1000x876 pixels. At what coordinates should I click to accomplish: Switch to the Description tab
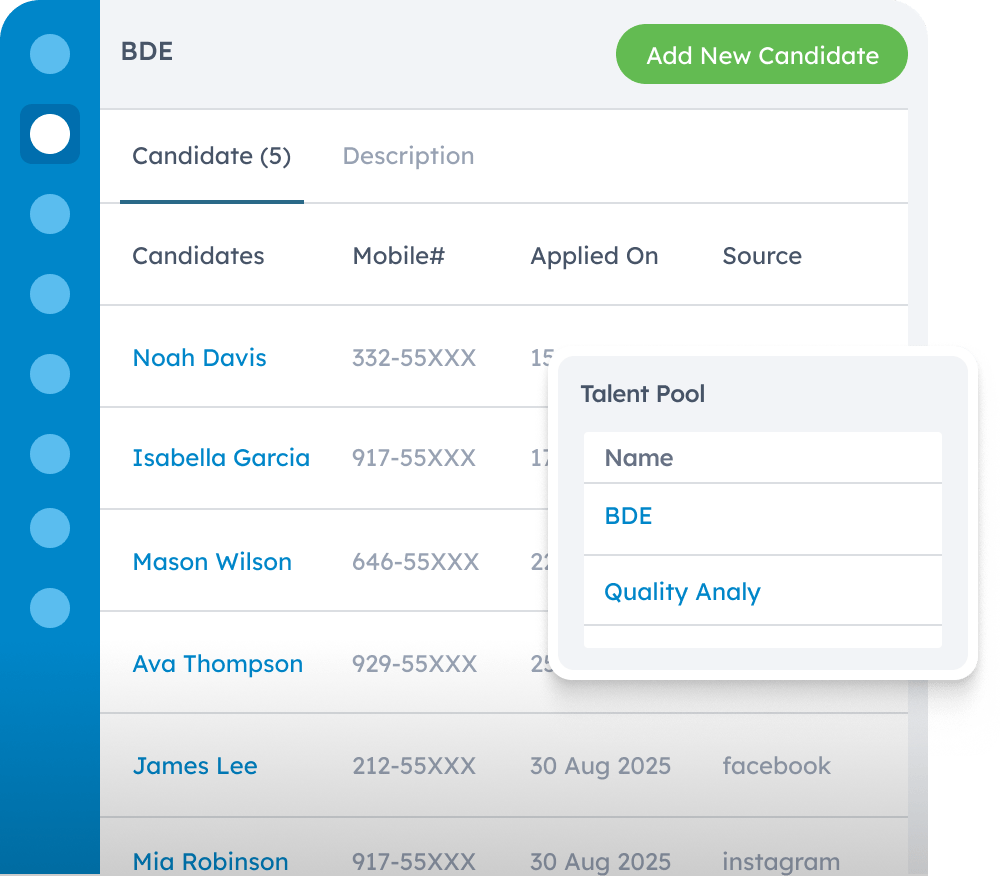(408, 156)
